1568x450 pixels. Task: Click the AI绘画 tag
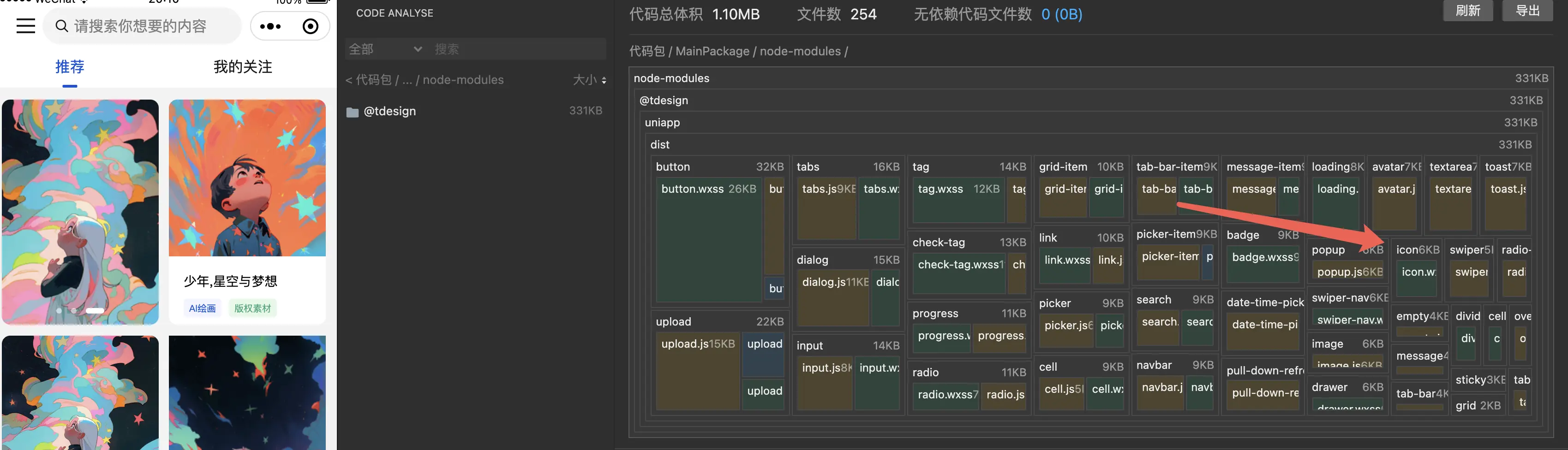202,308
